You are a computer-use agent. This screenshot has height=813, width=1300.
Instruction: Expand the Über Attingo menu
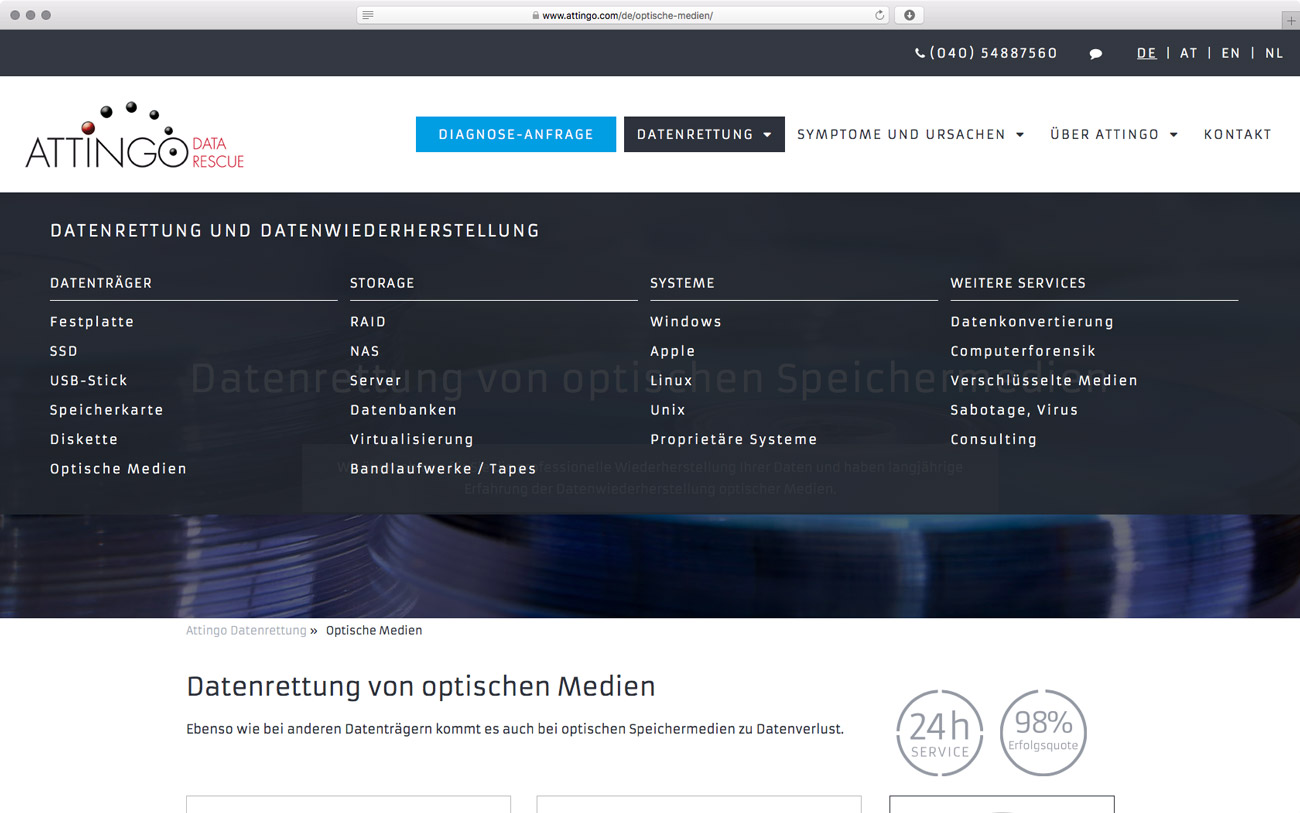(x=1113, y=135)
